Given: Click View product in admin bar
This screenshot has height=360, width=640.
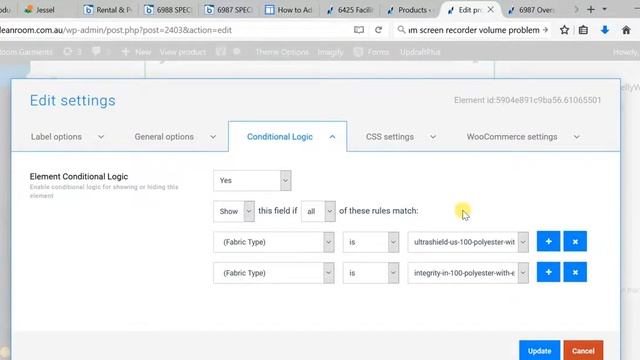Looking at the screenshot, I should point(182,52).
